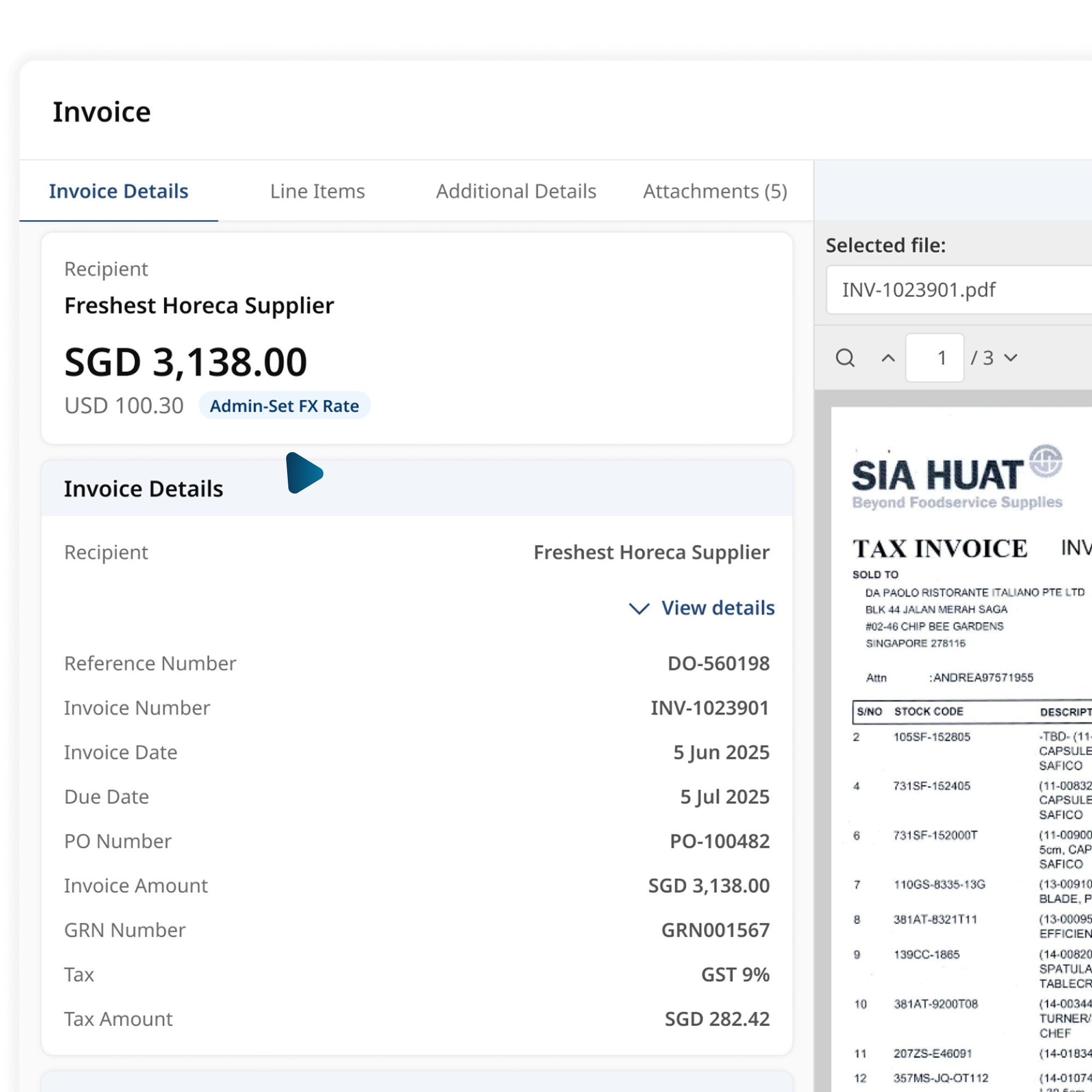This screenshot has height=1092, width=1092.
Task: Click stock code 105SF-152805 in the PDF
Action: point(931,737)
